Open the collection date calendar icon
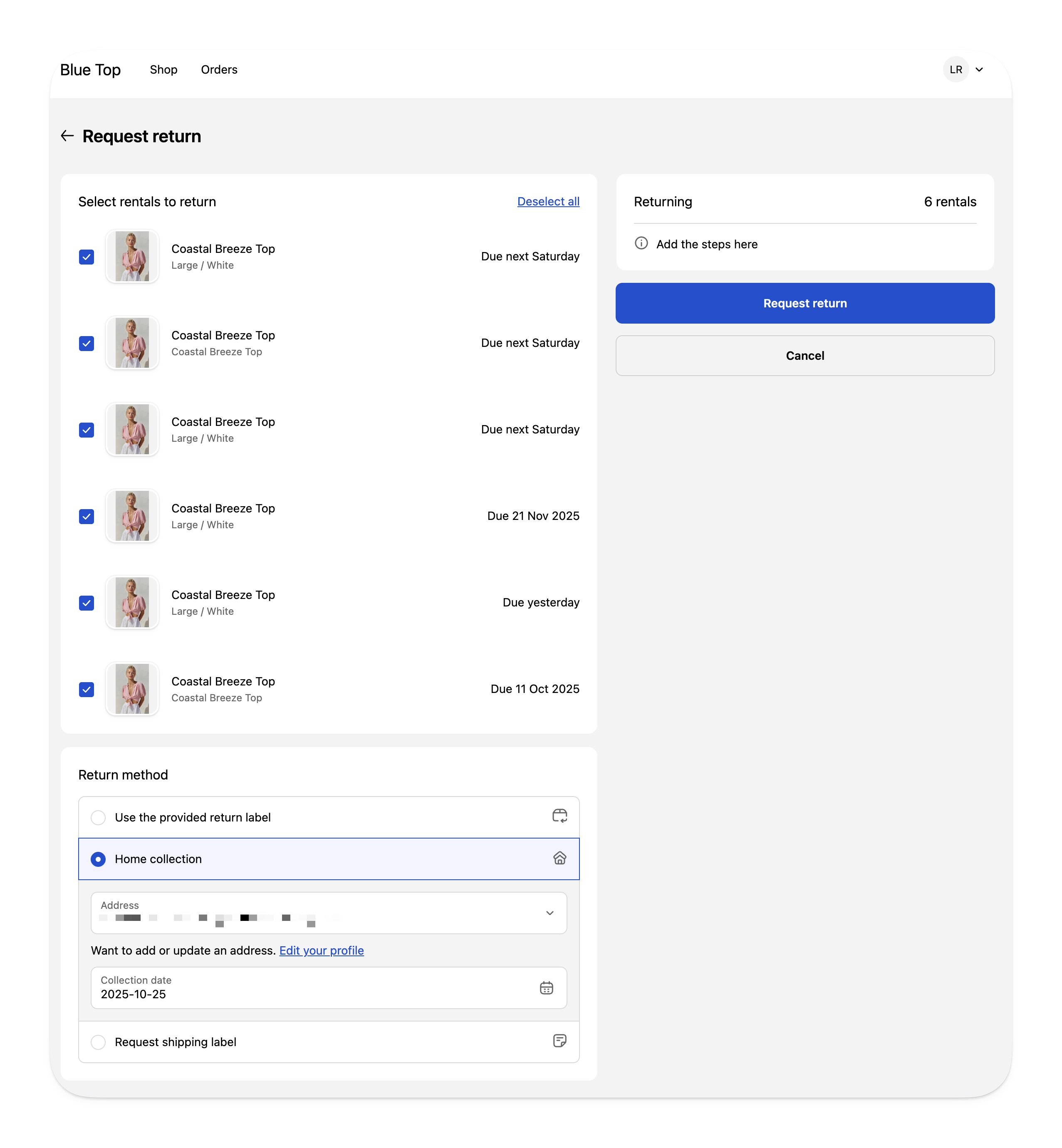1062x1148 pixels. (x=547, y=988)
